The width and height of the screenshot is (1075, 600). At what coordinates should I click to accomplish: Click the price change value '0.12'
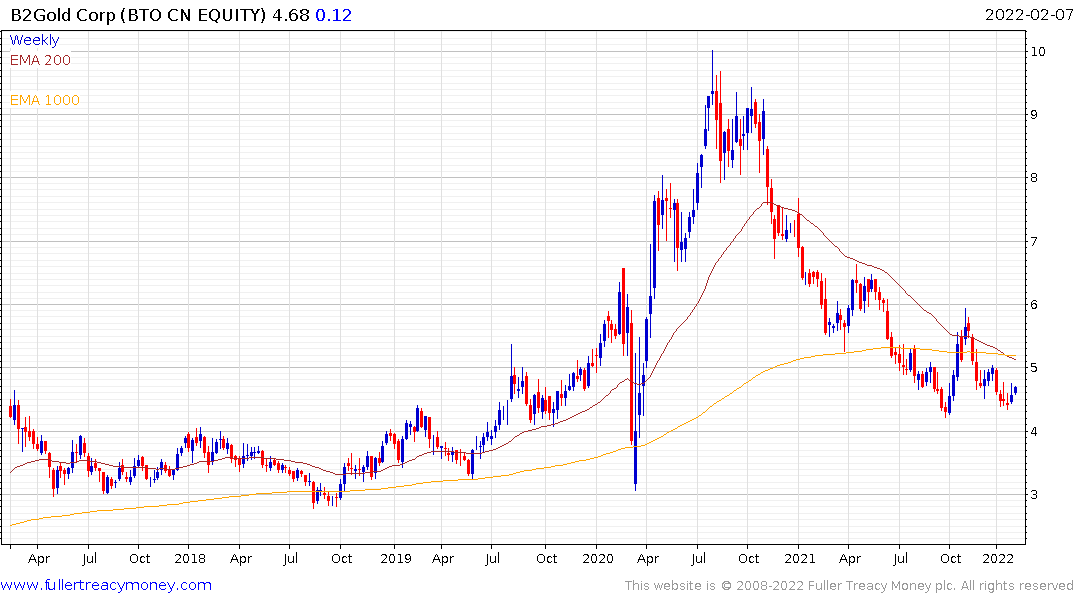point(333,15)
